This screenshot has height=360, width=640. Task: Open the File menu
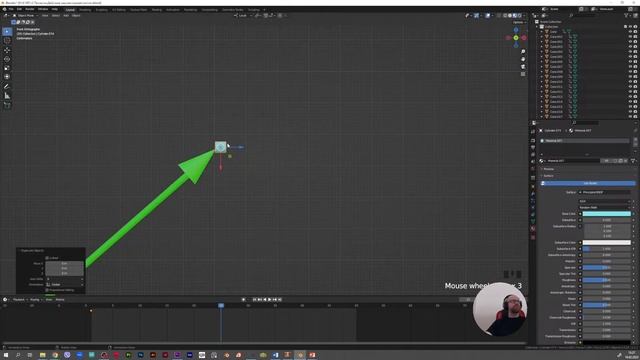point(11,9)
